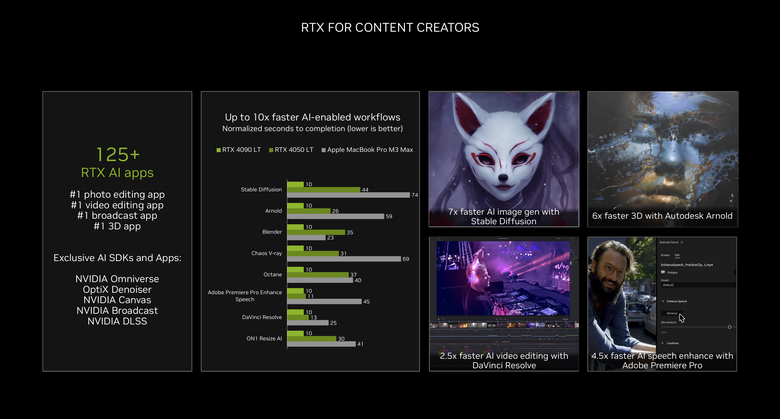This screenshot has width=780, height=419.
Task: Click the 'NVIDIA DLSS' entry
Action: [117, 321]
